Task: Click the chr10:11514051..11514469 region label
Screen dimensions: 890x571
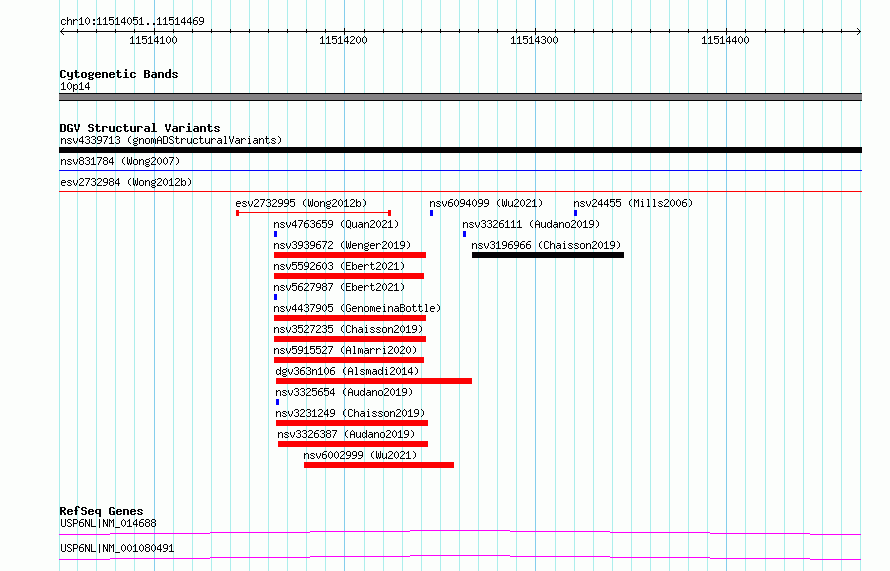Action: coord(132,22)
